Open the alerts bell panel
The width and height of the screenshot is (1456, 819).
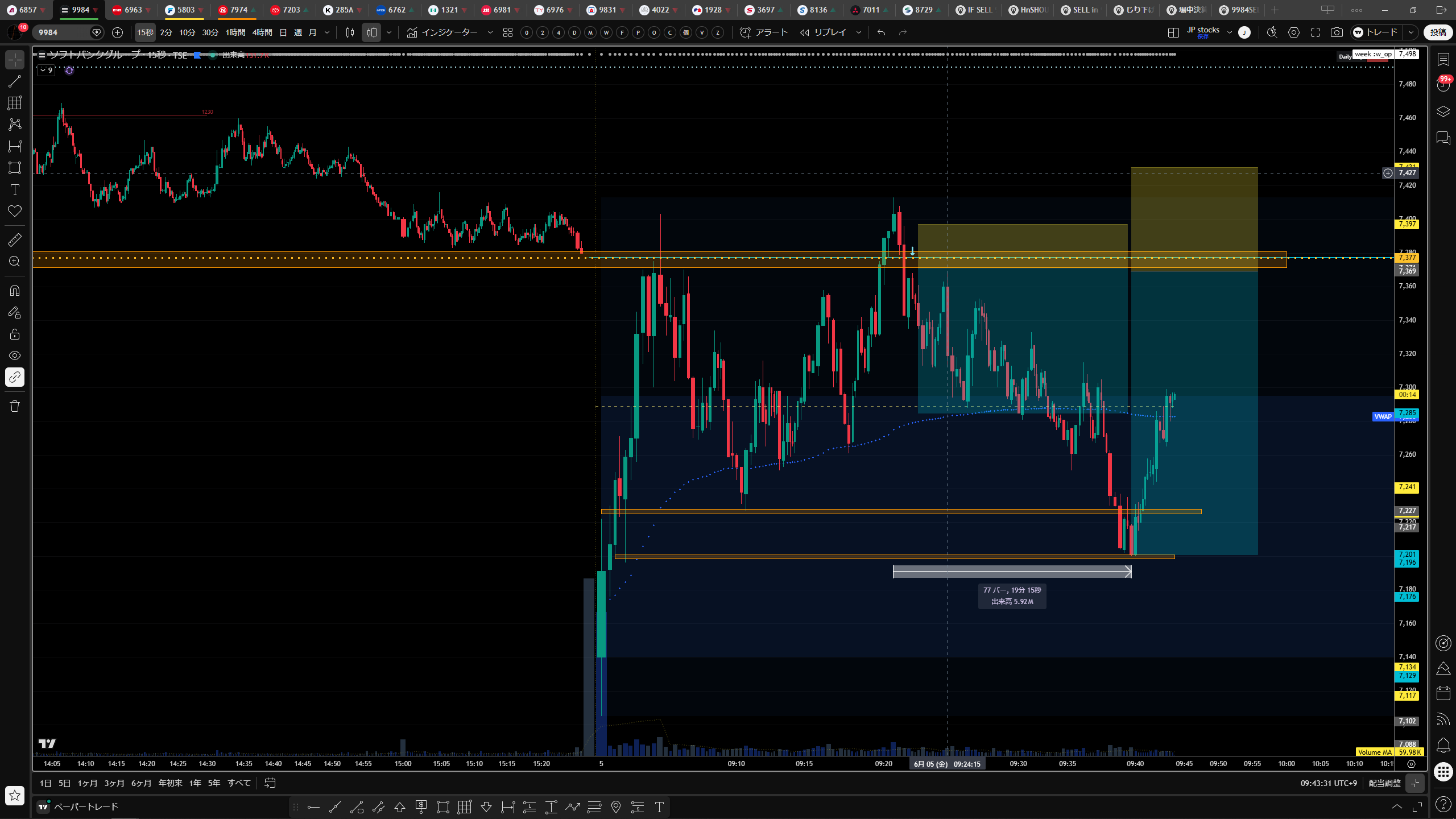pyautogui.click(x=1443, y=745)
